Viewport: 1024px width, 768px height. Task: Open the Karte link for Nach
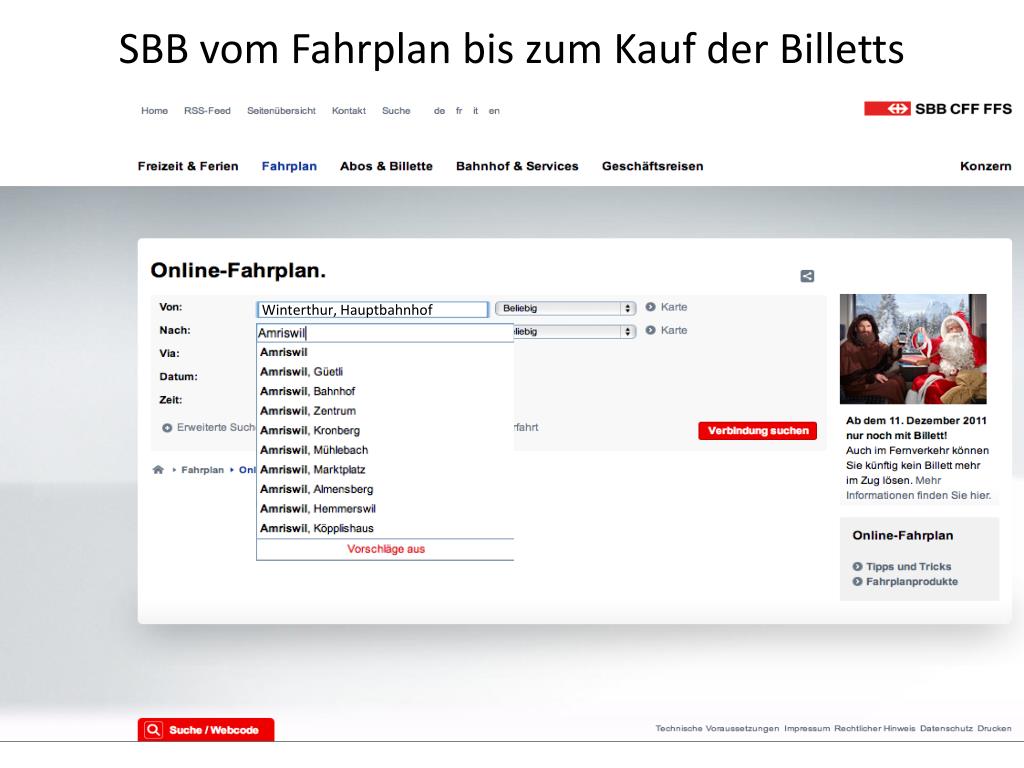coord(674,330)
